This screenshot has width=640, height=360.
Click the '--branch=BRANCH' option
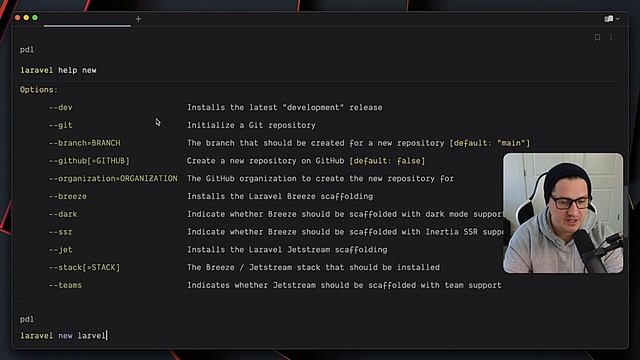[x=84, y=143]
